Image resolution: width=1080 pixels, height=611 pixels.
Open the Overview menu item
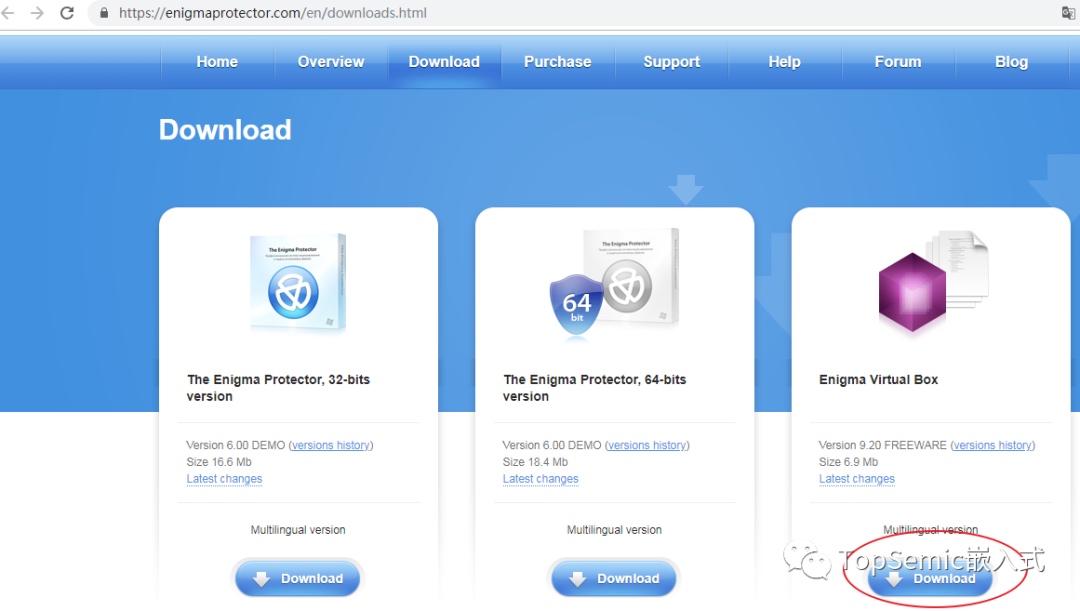[331, 62]
